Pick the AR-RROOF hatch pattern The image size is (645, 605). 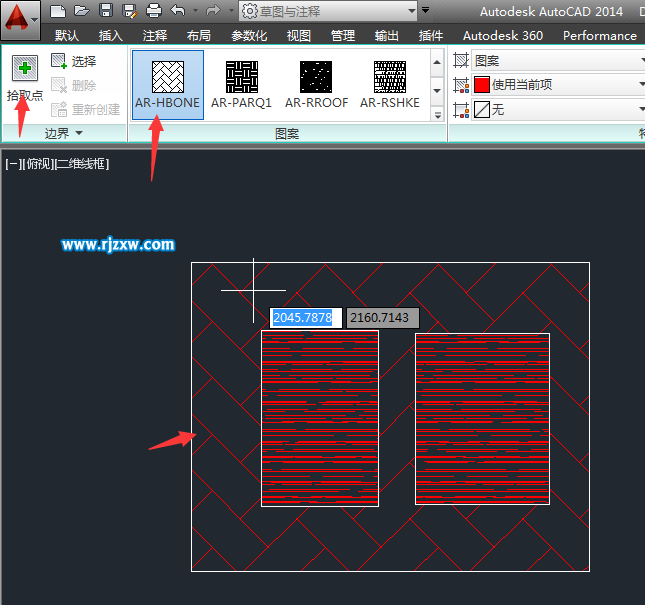pyautogui.click(x=315, y=84)
